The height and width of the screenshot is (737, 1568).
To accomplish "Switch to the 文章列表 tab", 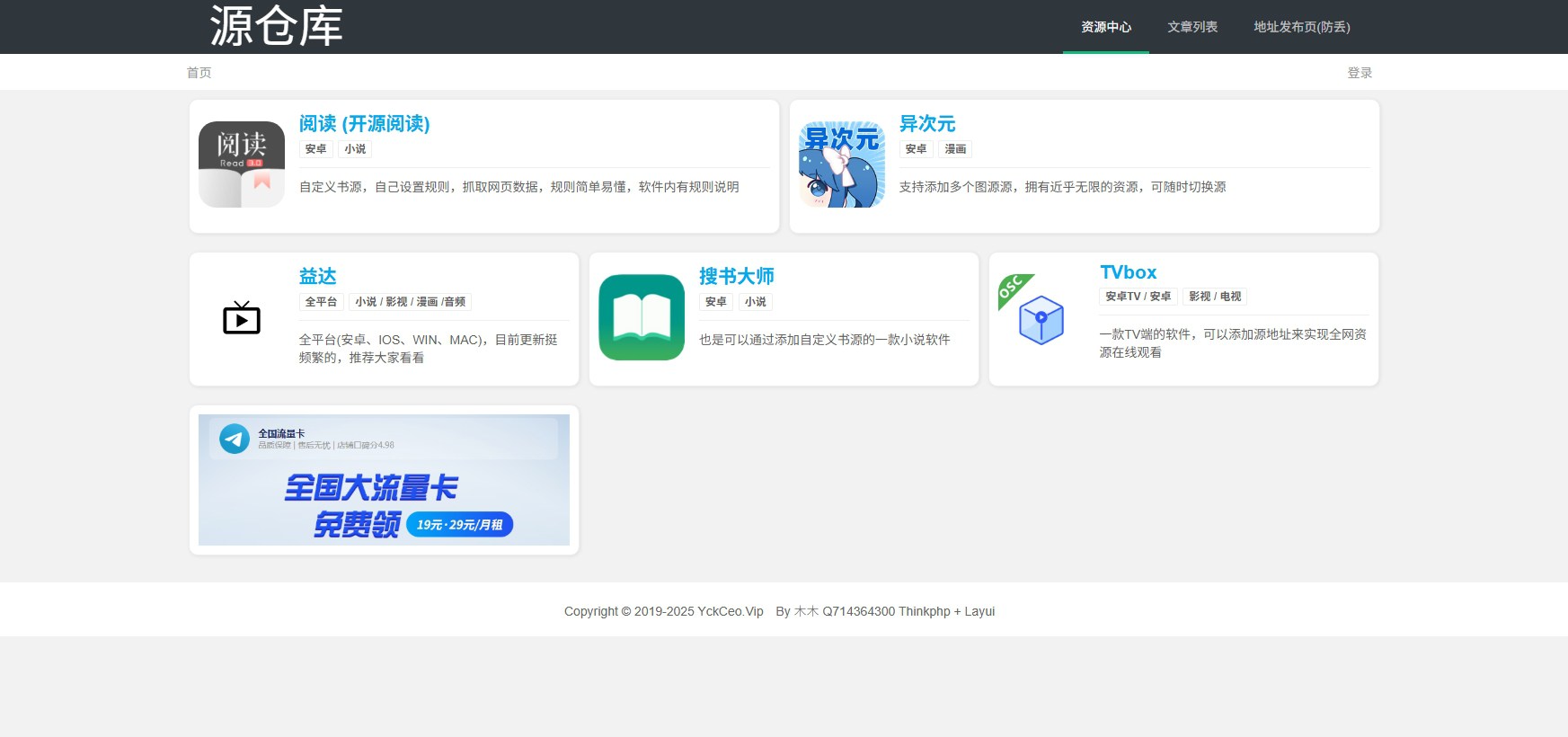I will click(x=1192, y=27).
